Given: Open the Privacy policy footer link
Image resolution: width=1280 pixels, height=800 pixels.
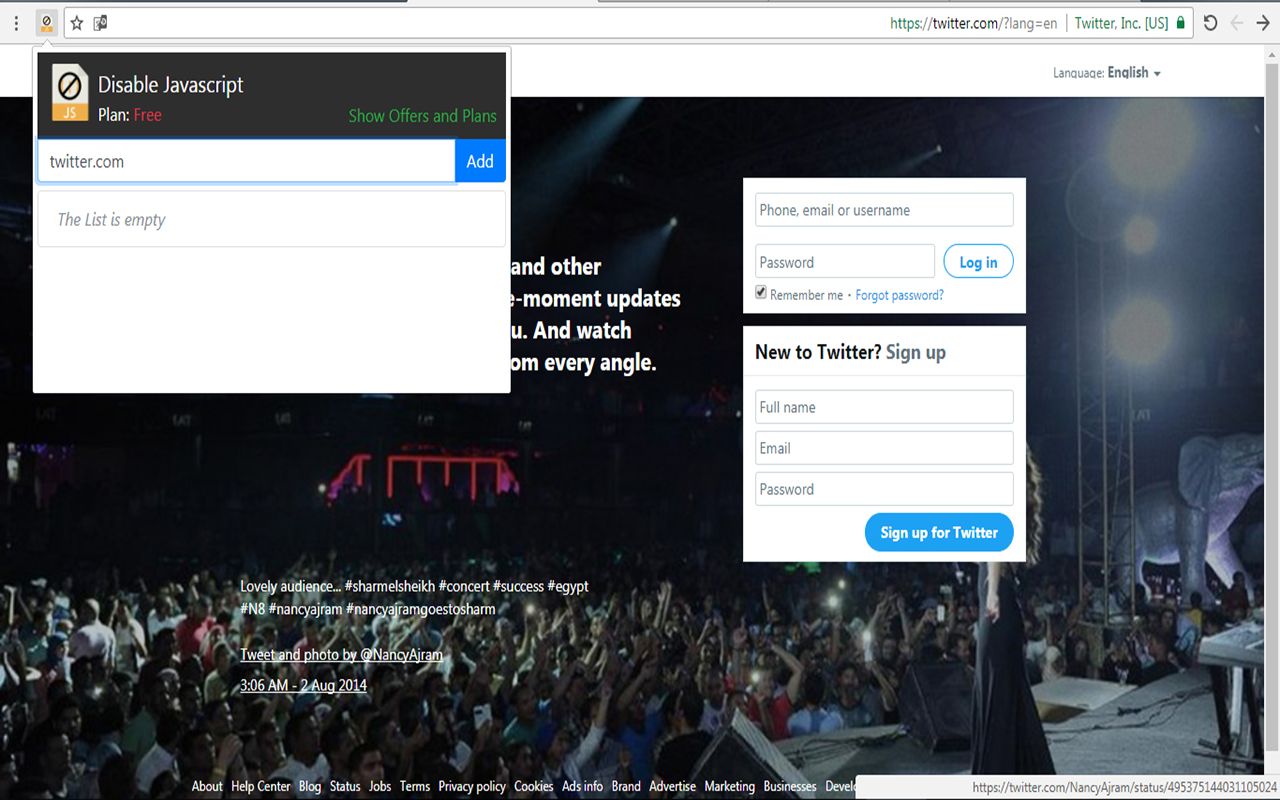Looking at the screenshot, I should pyautogui.click(x=472, y=787).
